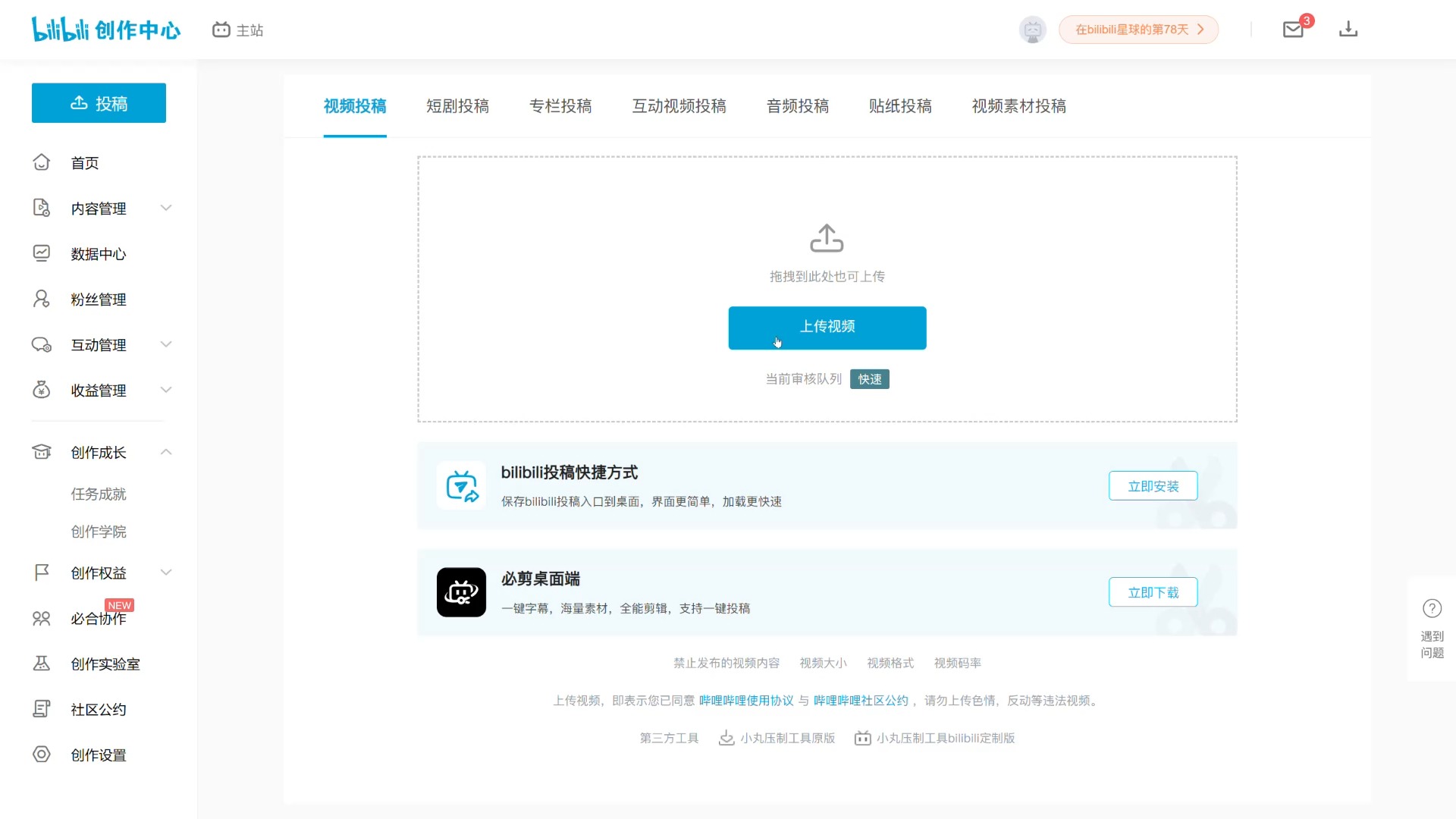Click the 上传视频 button
Viewport: 1456px width, 819px height.
[x=827, y=328]
